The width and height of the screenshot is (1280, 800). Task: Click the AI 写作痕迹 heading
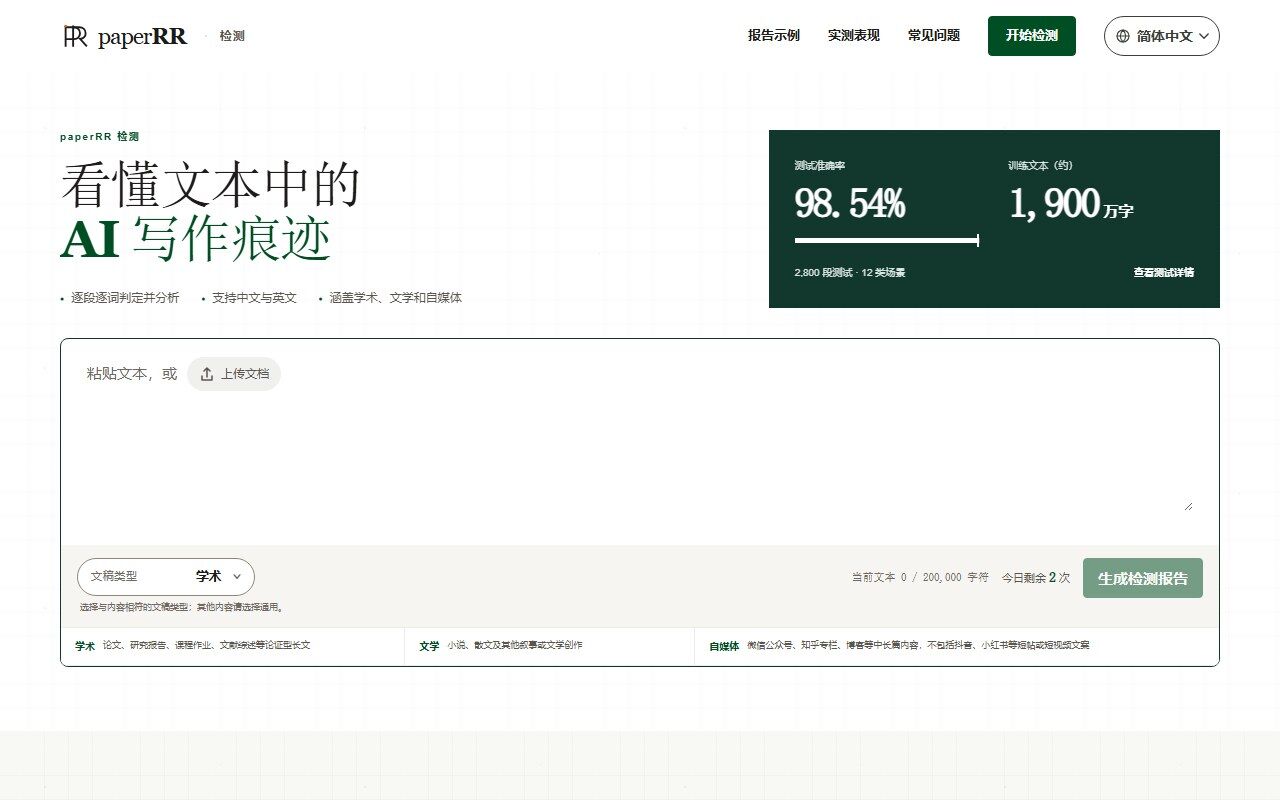(x=195, y=240)
